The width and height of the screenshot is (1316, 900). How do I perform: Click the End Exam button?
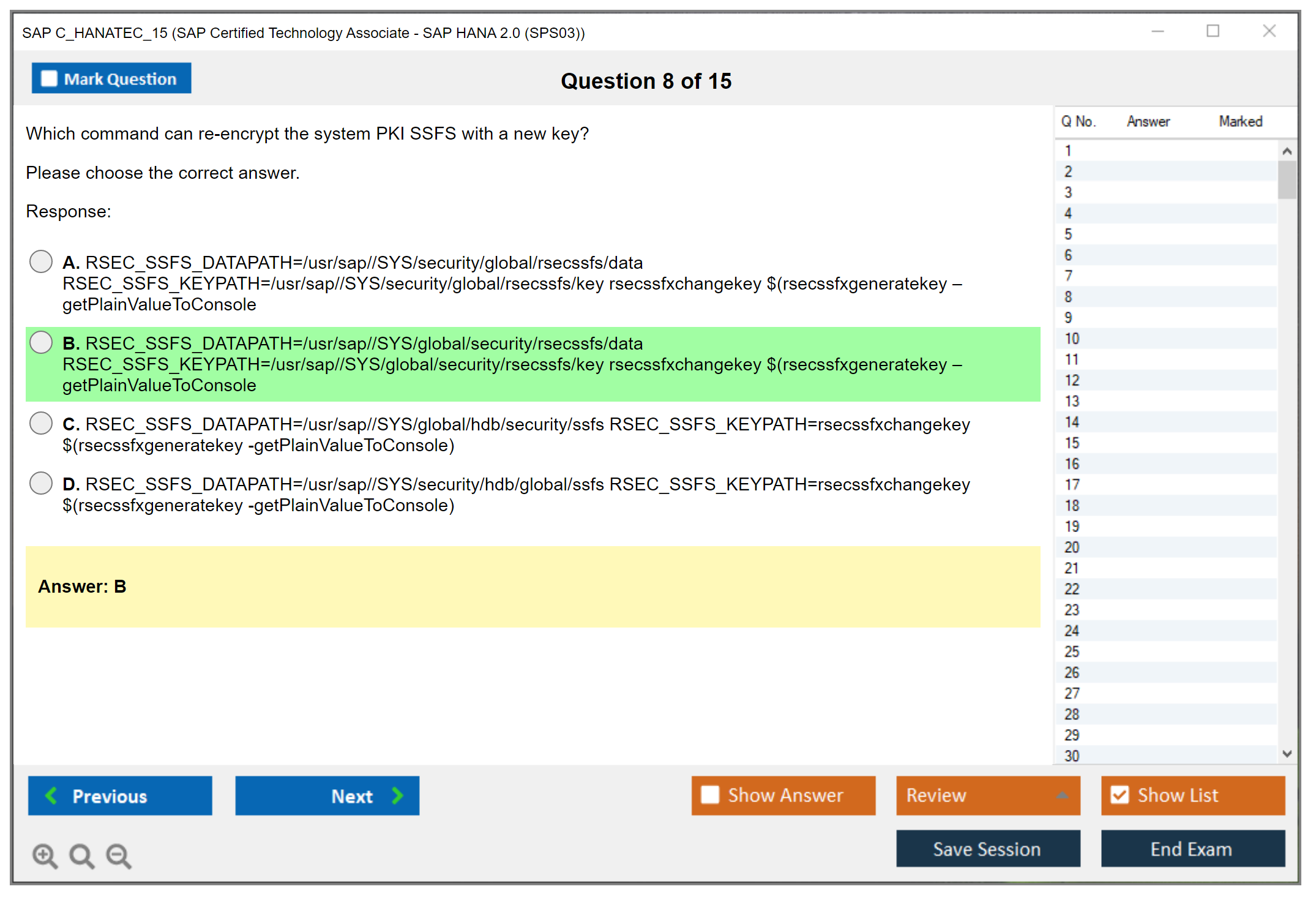[1192, 849]
